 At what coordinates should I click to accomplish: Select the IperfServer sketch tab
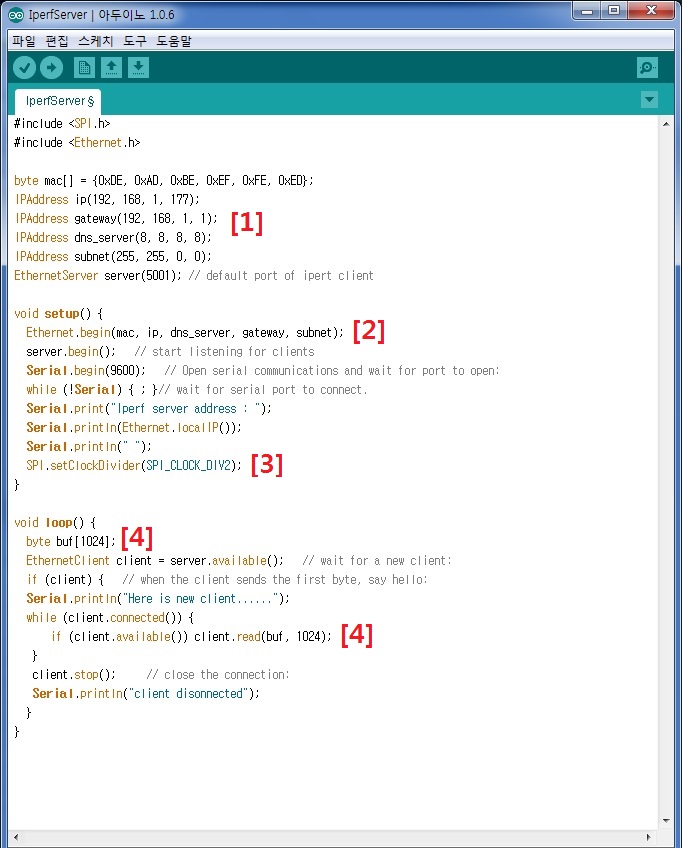point(58,101)
